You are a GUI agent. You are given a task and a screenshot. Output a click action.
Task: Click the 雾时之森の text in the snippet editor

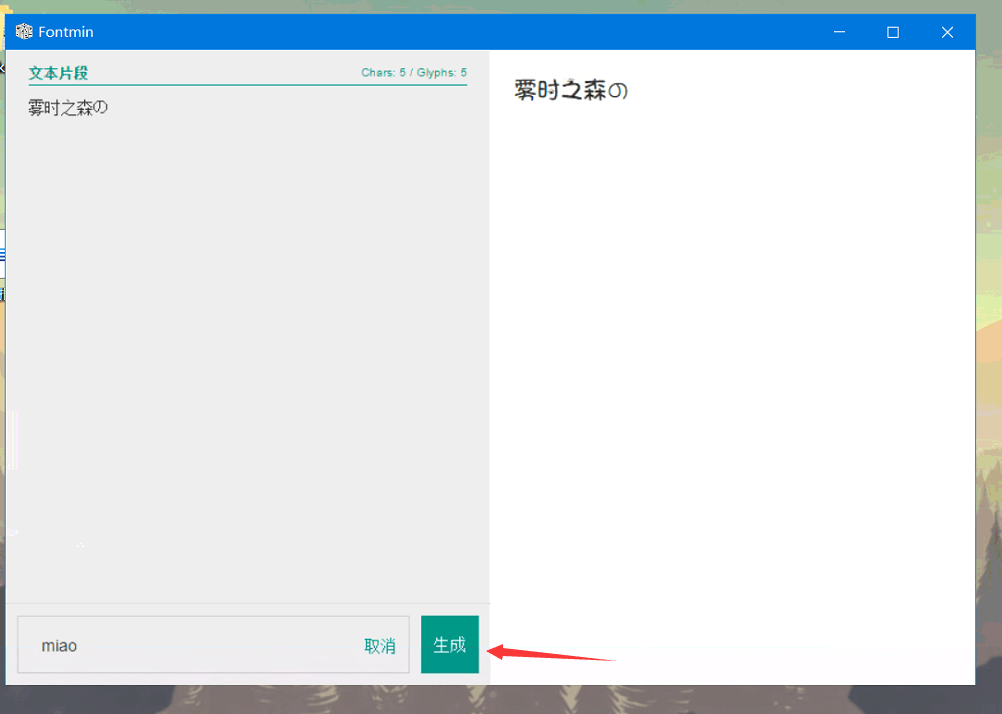click(x=68, y=108)
